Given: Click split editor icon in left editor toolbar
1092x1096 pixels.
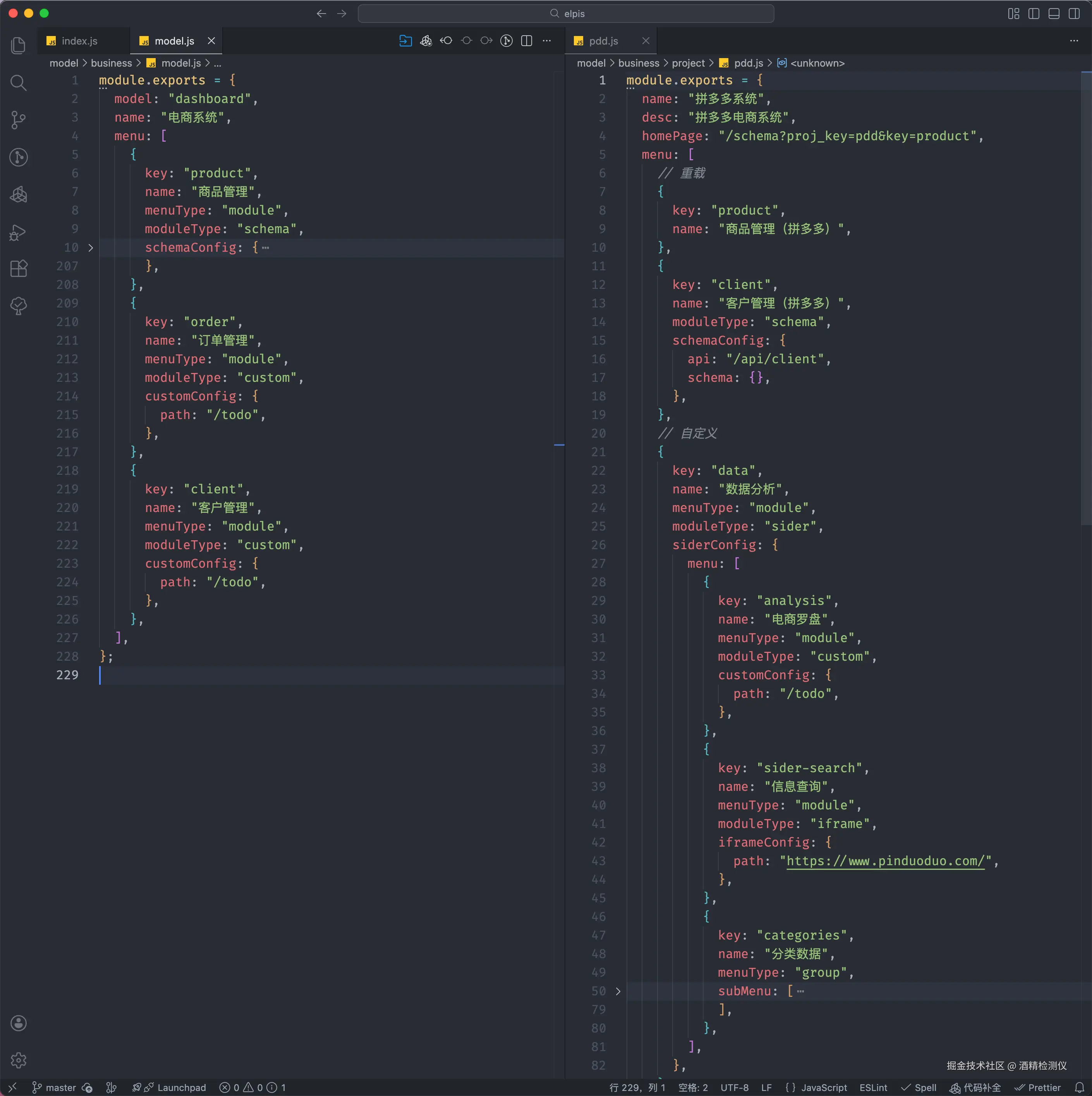Looking at the screenshot, I should [x=526, y=41].
